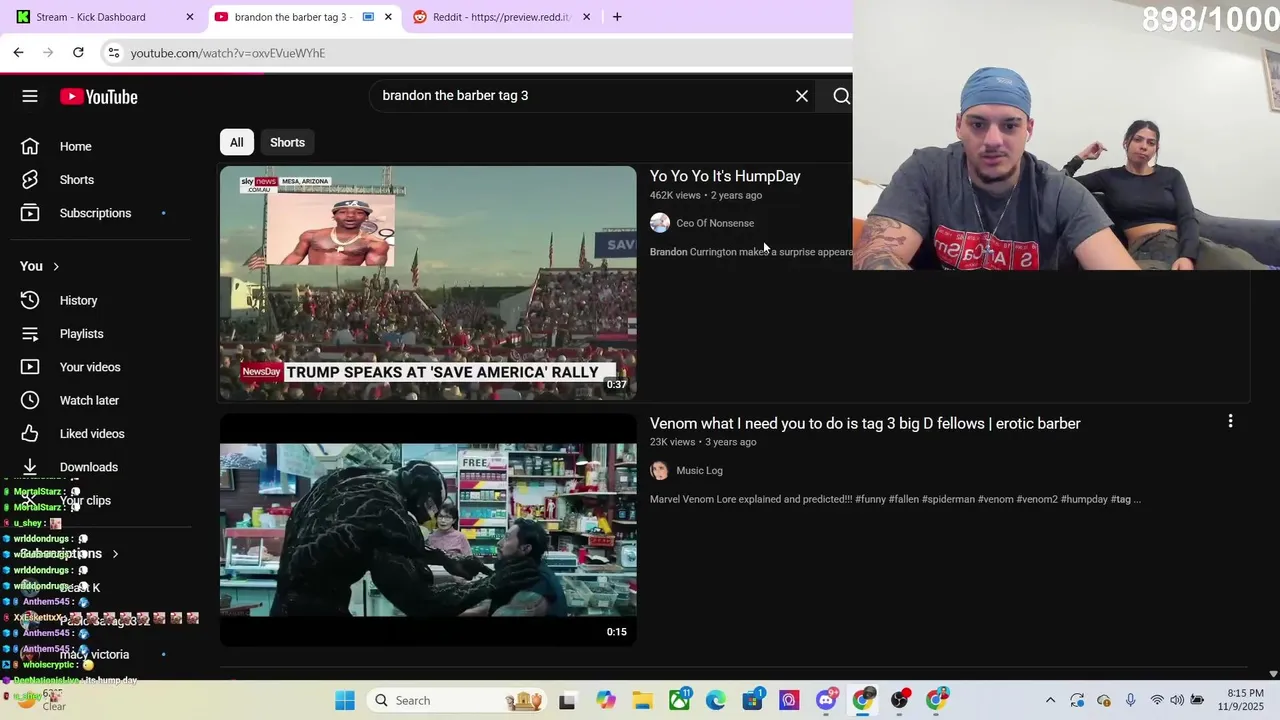The image size is (1280, 720).
Task: Expand the You section chevron
Action: click(56, 266)
